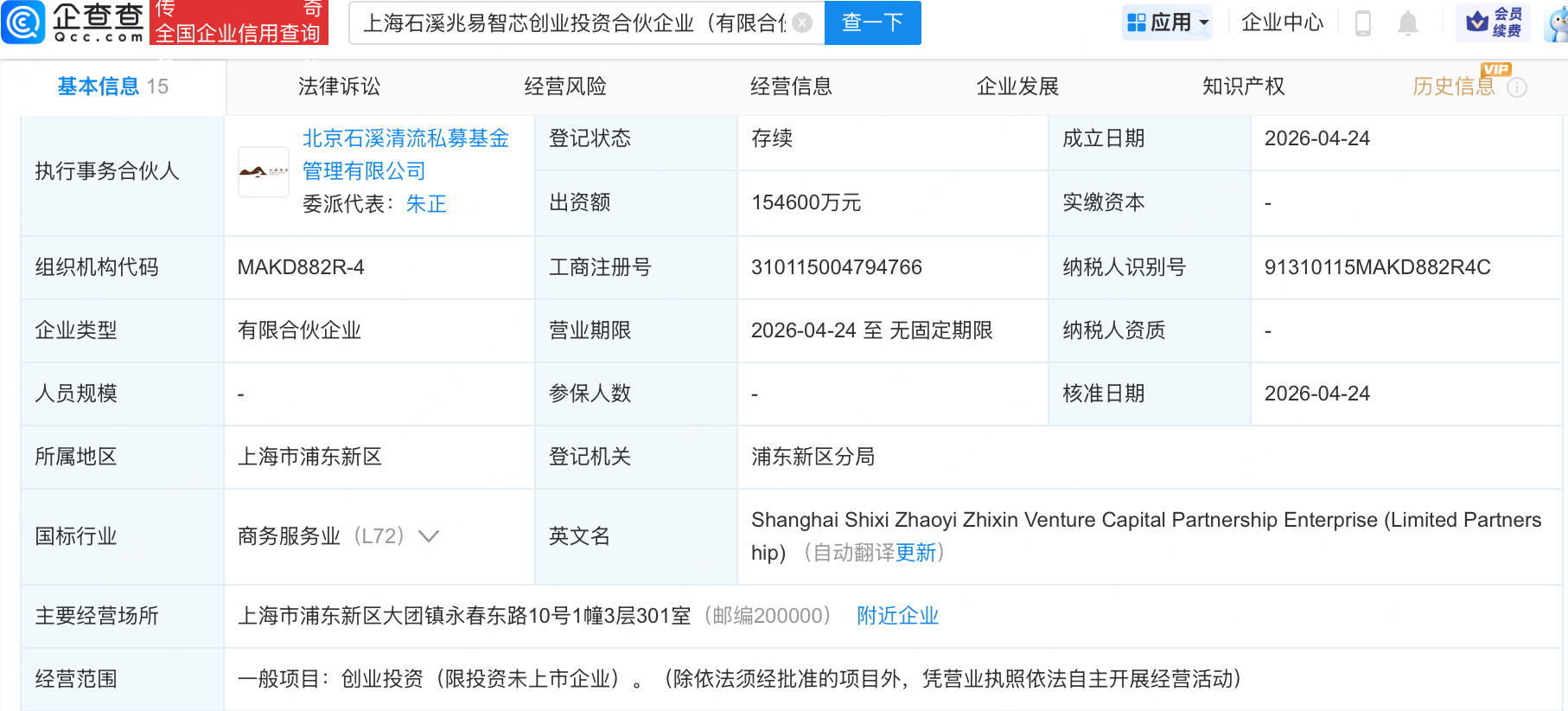Click the 纳税人识别号 label cell
This screenshot has width=1568, height=711.
1150,267
